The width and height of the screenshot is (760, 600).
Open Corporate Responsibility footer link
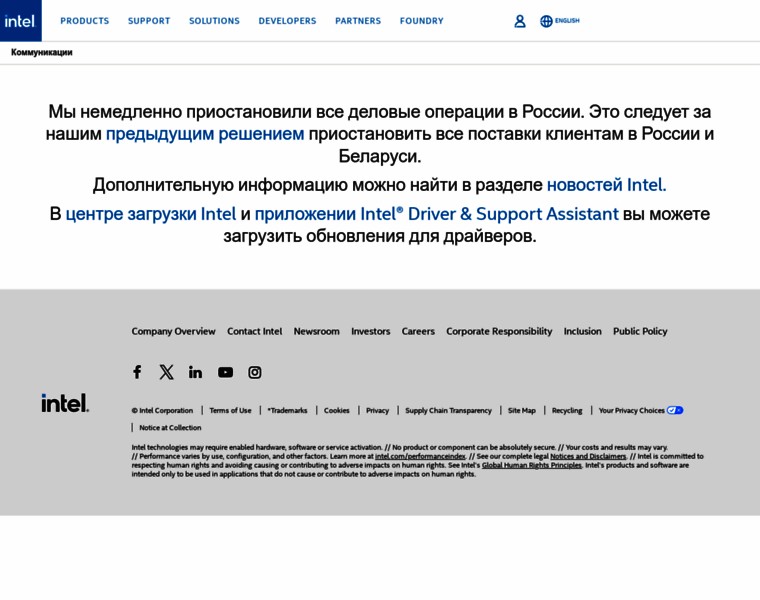(499, 332)
